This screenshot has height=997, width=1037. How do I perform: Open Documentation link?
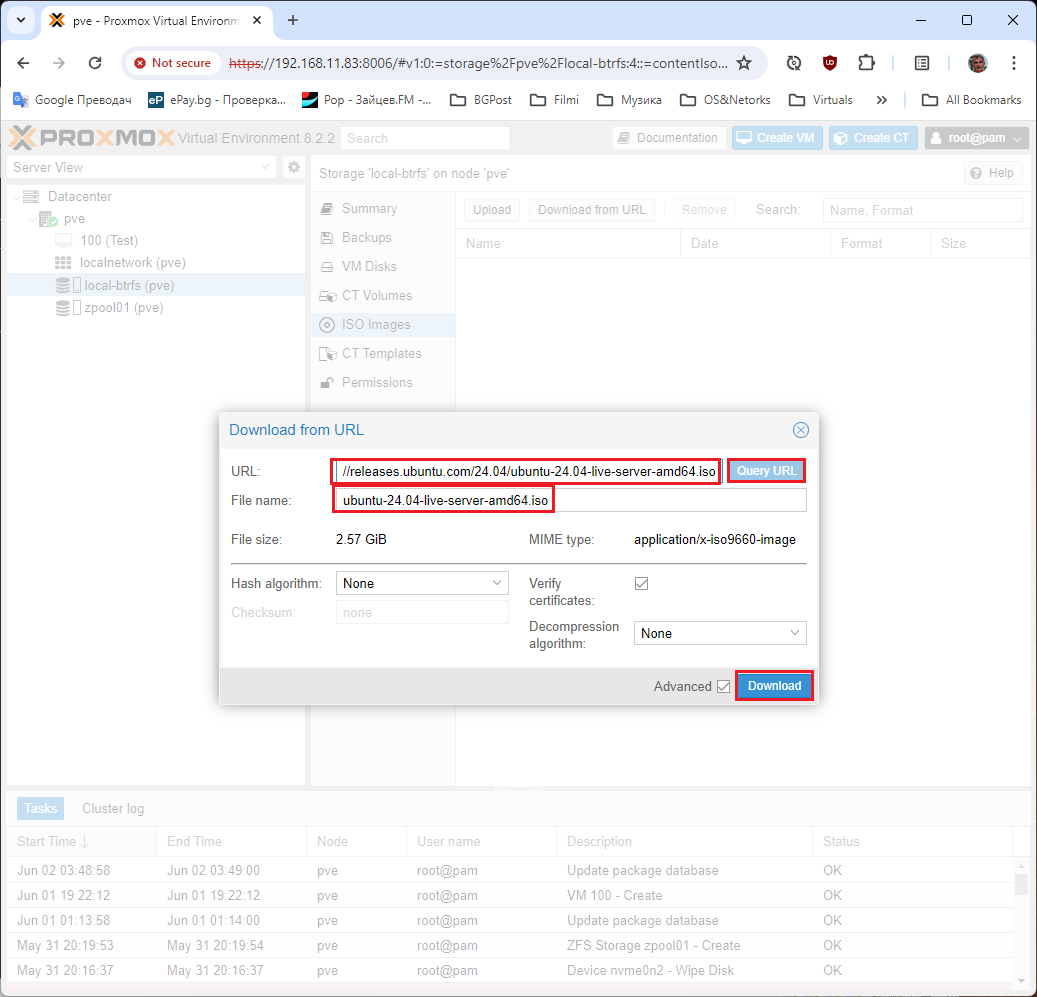pos(669,138)
